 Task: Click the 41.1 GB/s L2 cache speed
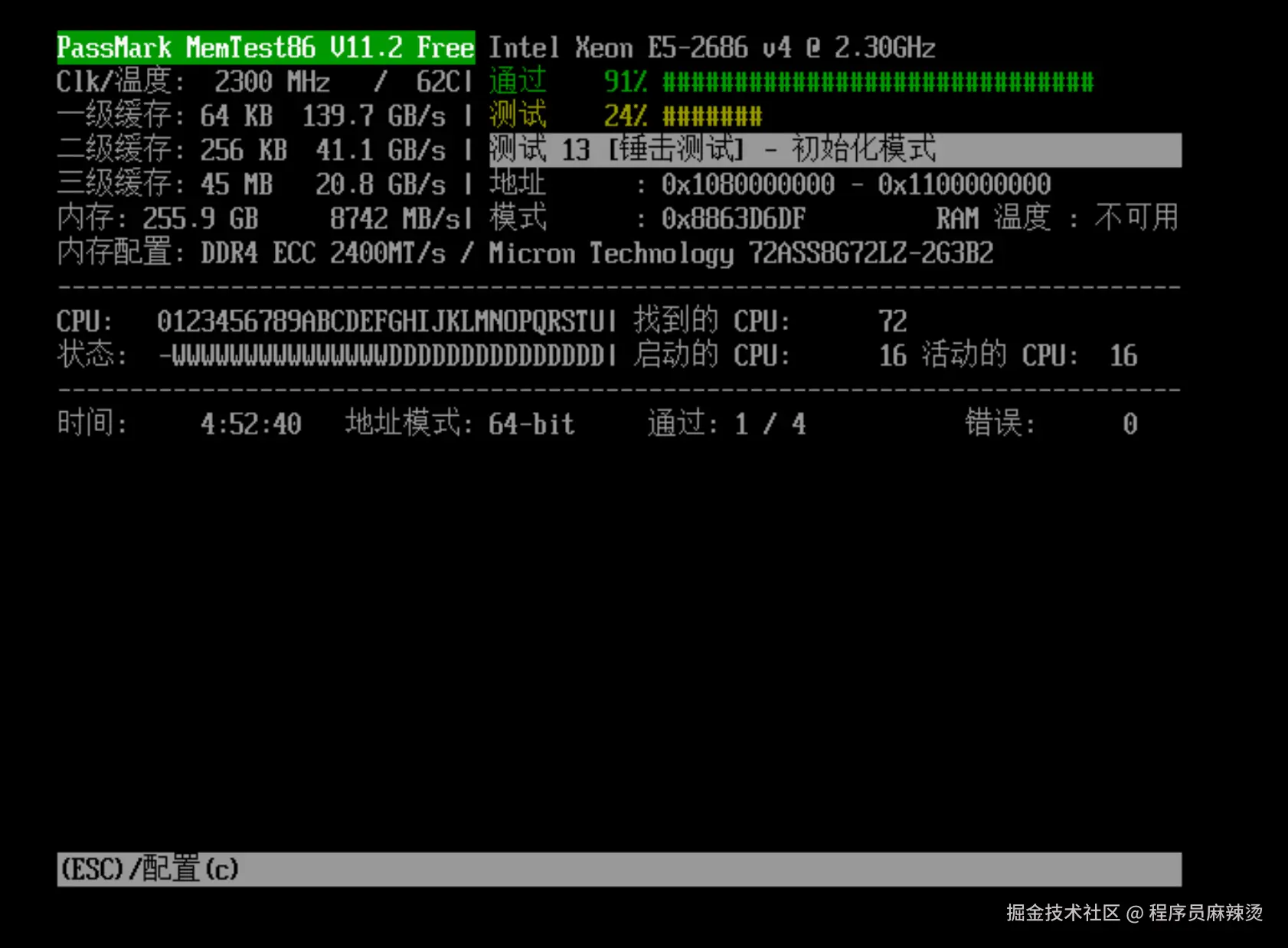coord(381,150)
